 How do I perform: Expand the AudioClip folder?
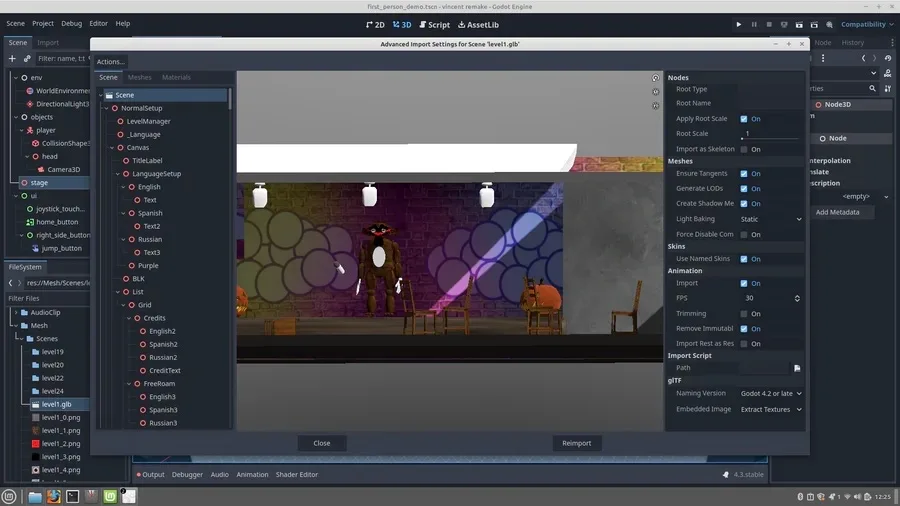(x=15, y=313)
